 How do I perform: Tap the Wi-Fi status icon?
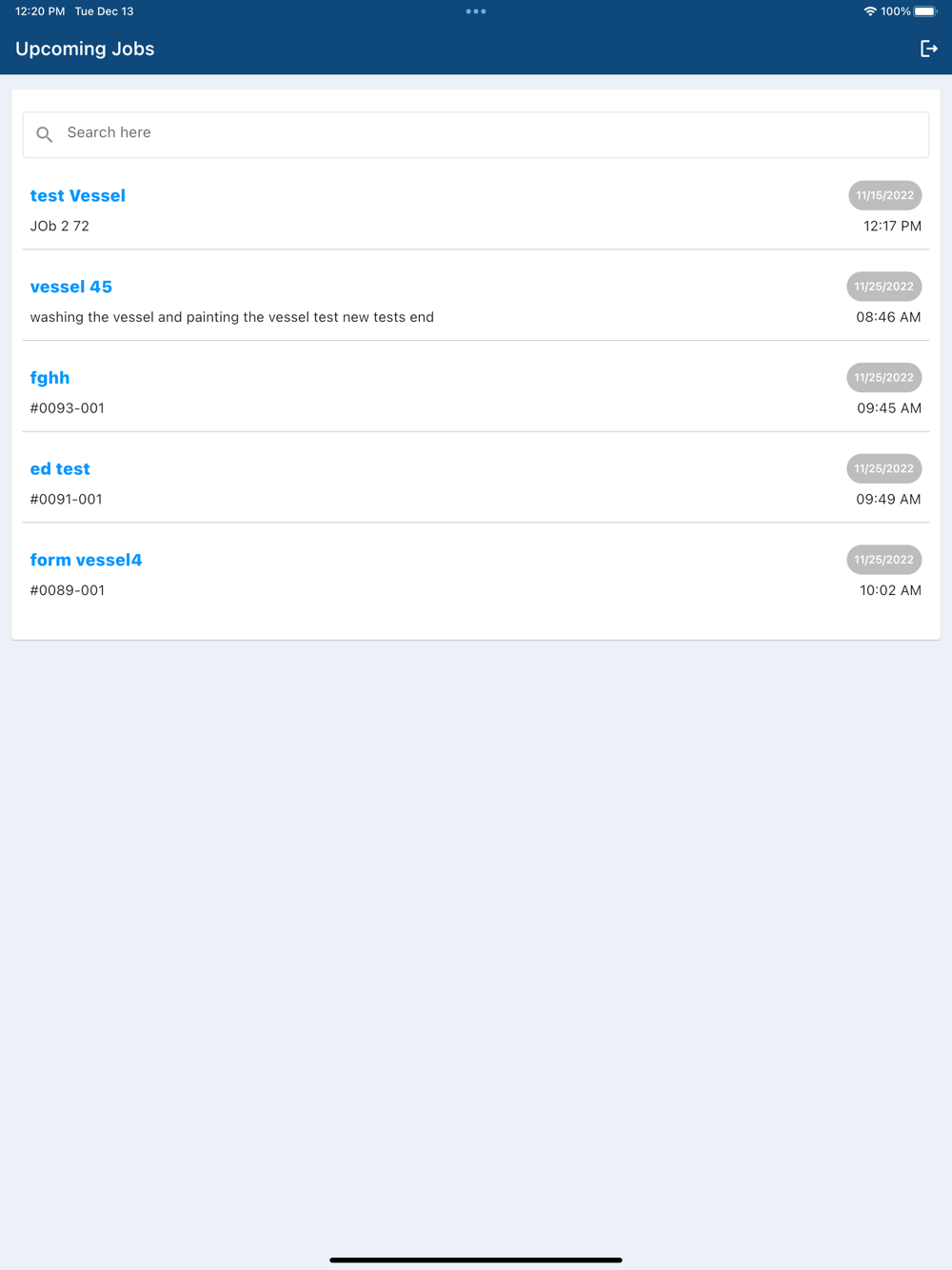[870, 11]
